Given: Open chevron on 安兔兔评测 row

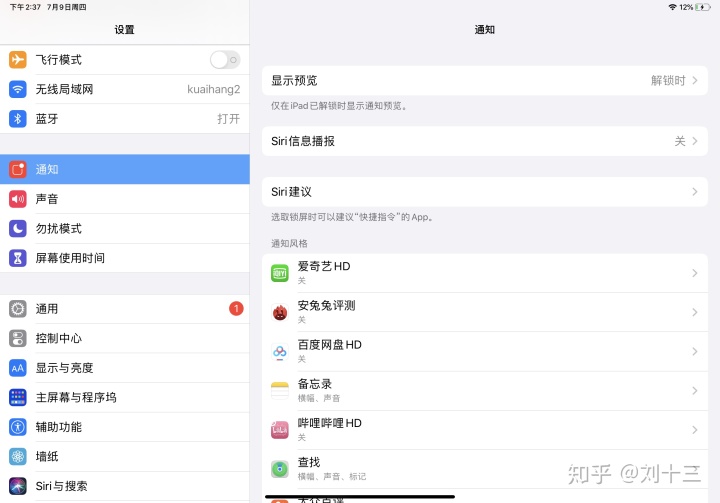Looking at the screenshot, I should click(x=695, y=312).
